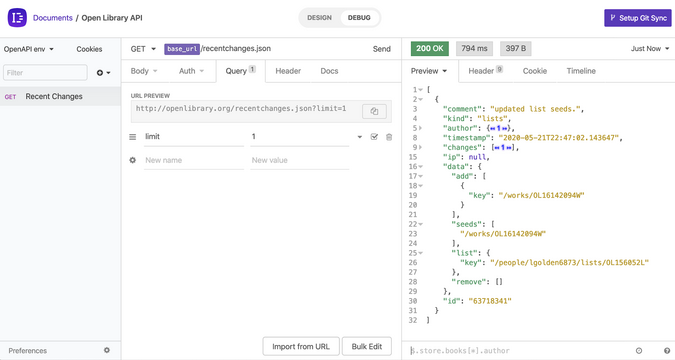This screenshot has height=360, width=675.
Task: Open the limit value type dropdown arrow
Action: [359, 137]
